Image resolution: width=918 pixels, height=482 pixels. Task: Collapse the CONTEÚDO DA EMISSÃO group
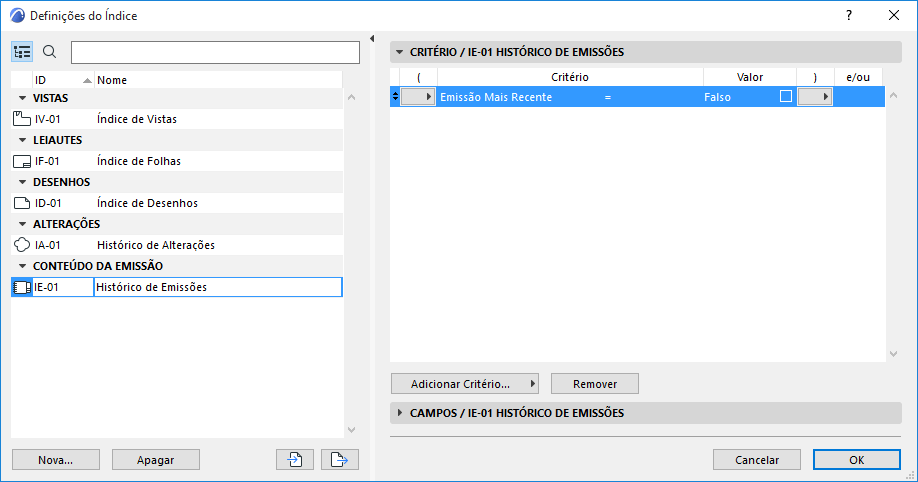(x=22, y=266)
